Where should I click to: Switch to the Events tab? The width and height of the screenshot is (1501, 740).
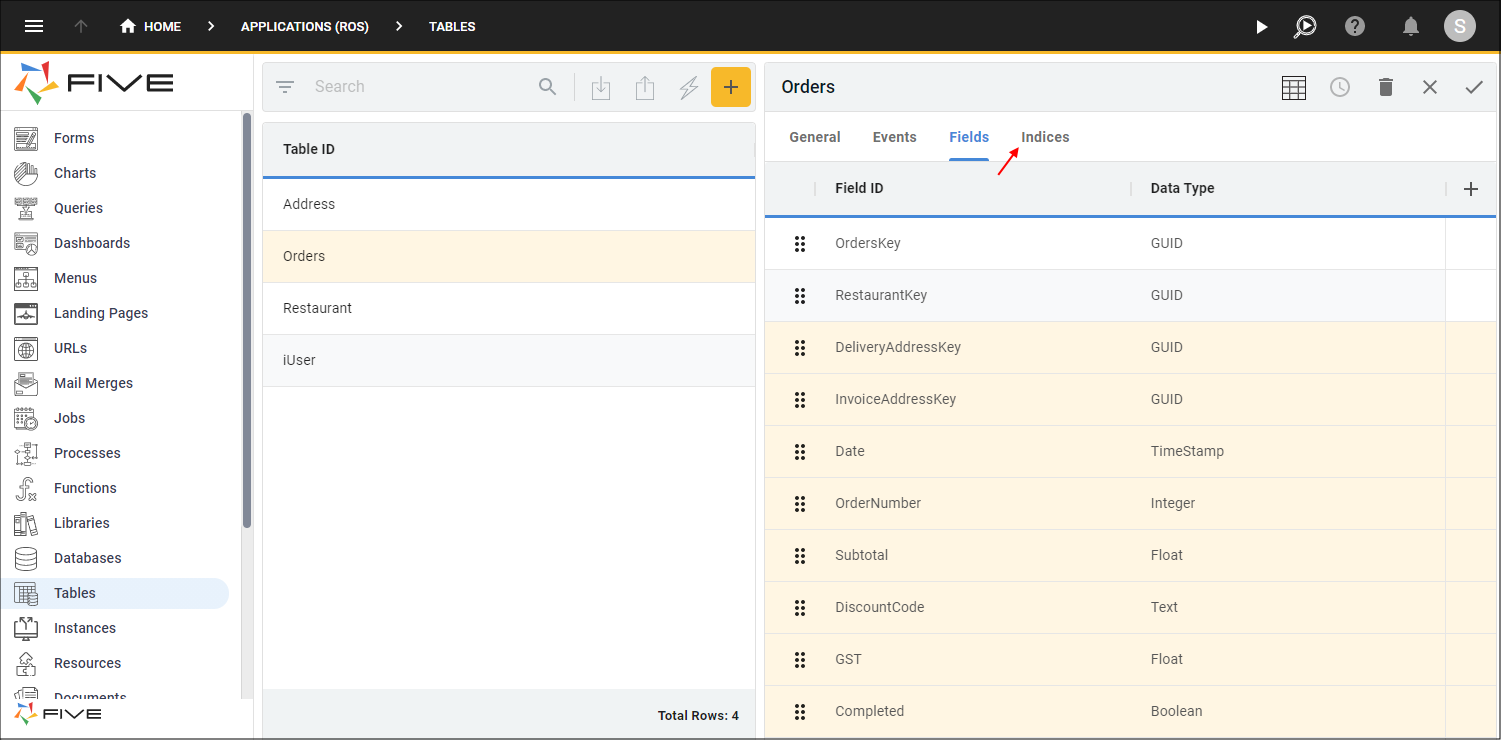click(895, 137)
